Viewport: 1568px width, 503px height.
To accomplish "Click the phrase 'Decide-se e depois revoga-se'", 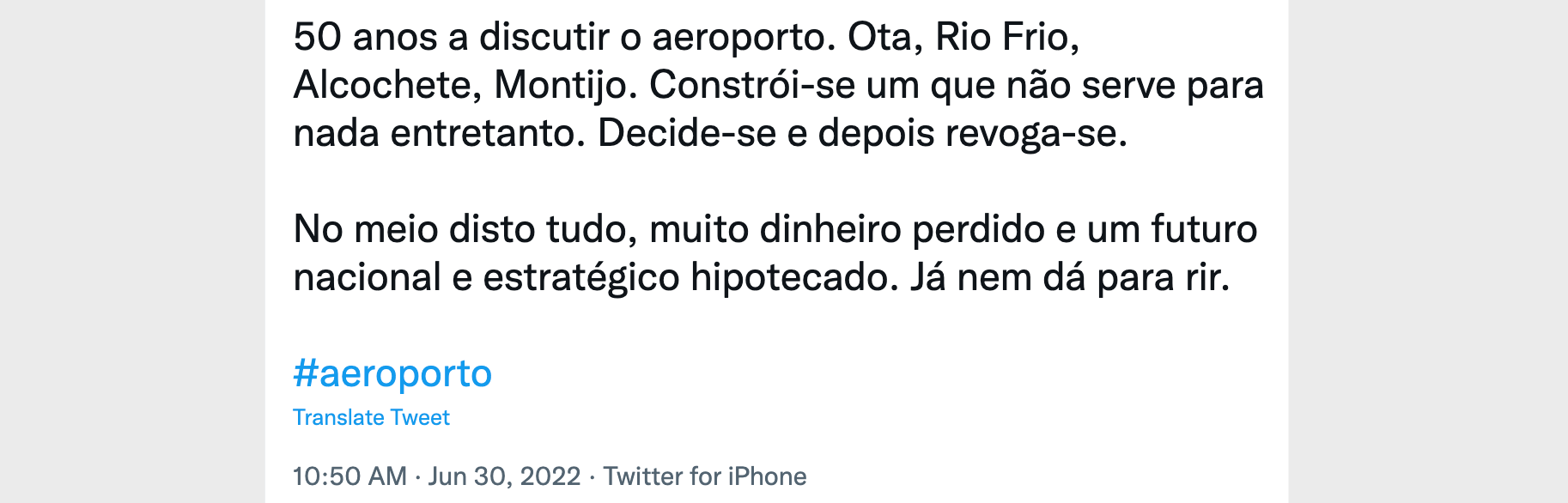I will (861, 135).
